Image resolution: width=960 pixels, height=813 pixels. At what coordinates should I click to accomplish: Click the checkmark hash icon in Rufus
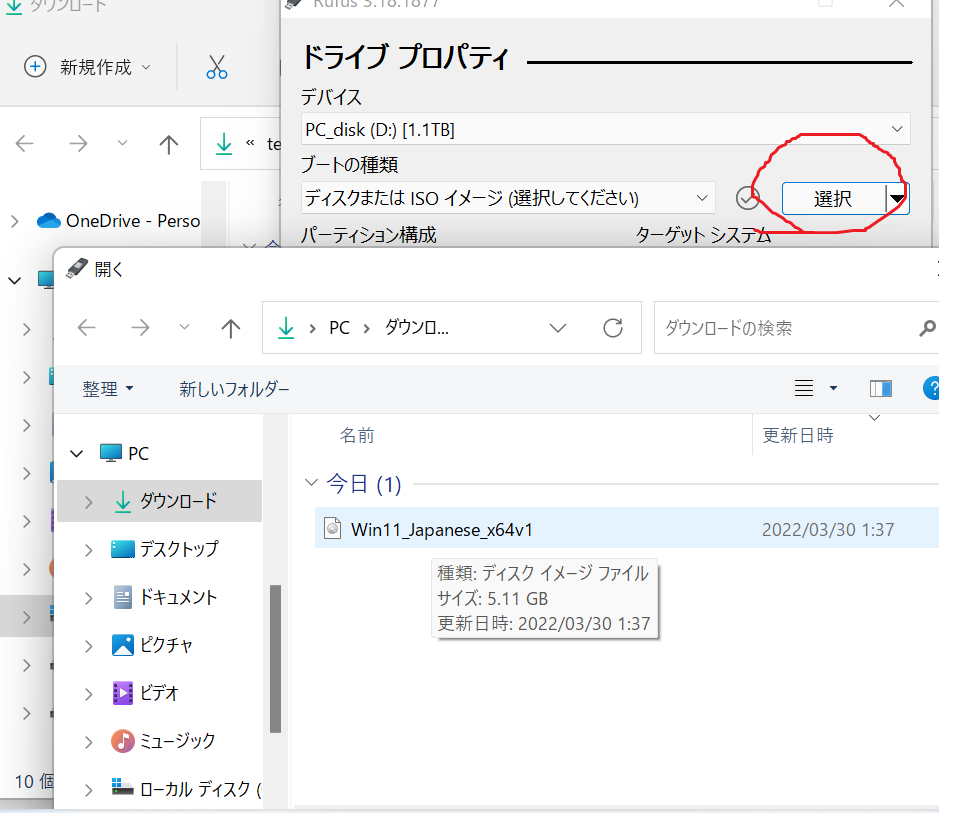(x=748, y=198)
